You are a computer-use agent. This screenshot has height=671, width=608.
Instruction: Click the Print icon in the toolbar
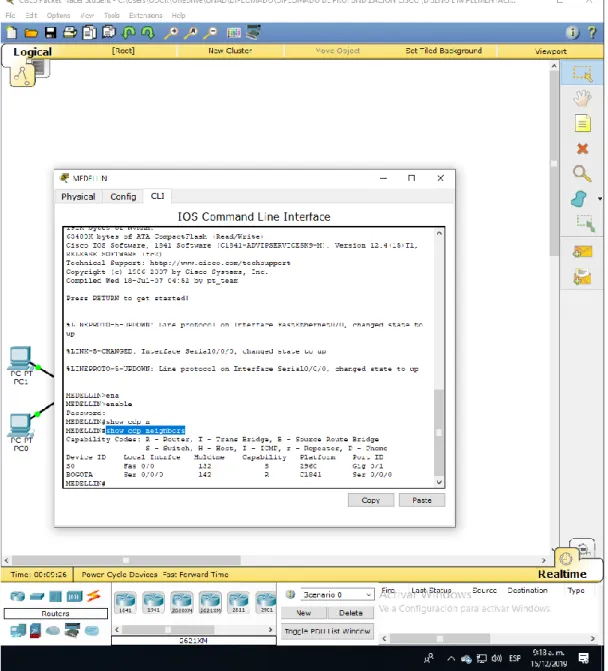70,33
